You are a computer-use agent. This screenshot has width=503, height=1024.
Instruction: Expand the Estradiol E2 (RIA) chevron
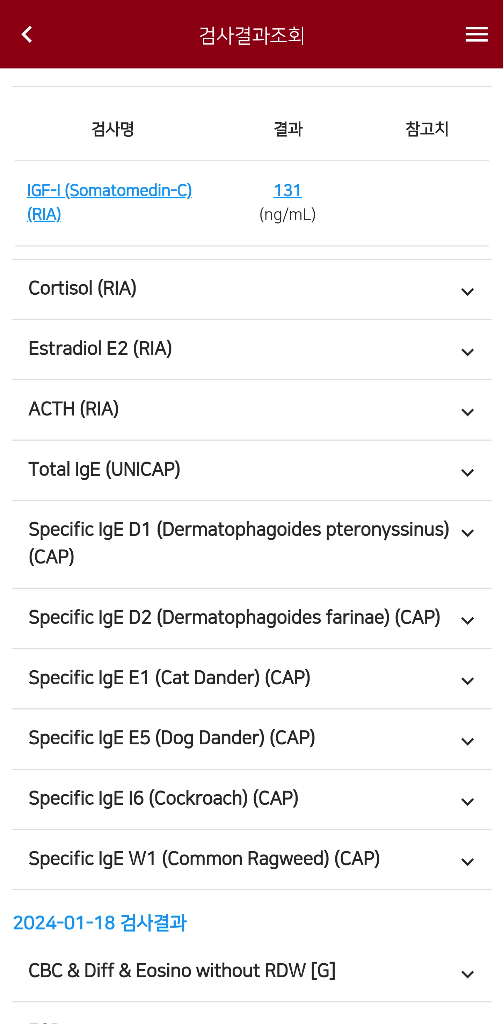(467, 352)
